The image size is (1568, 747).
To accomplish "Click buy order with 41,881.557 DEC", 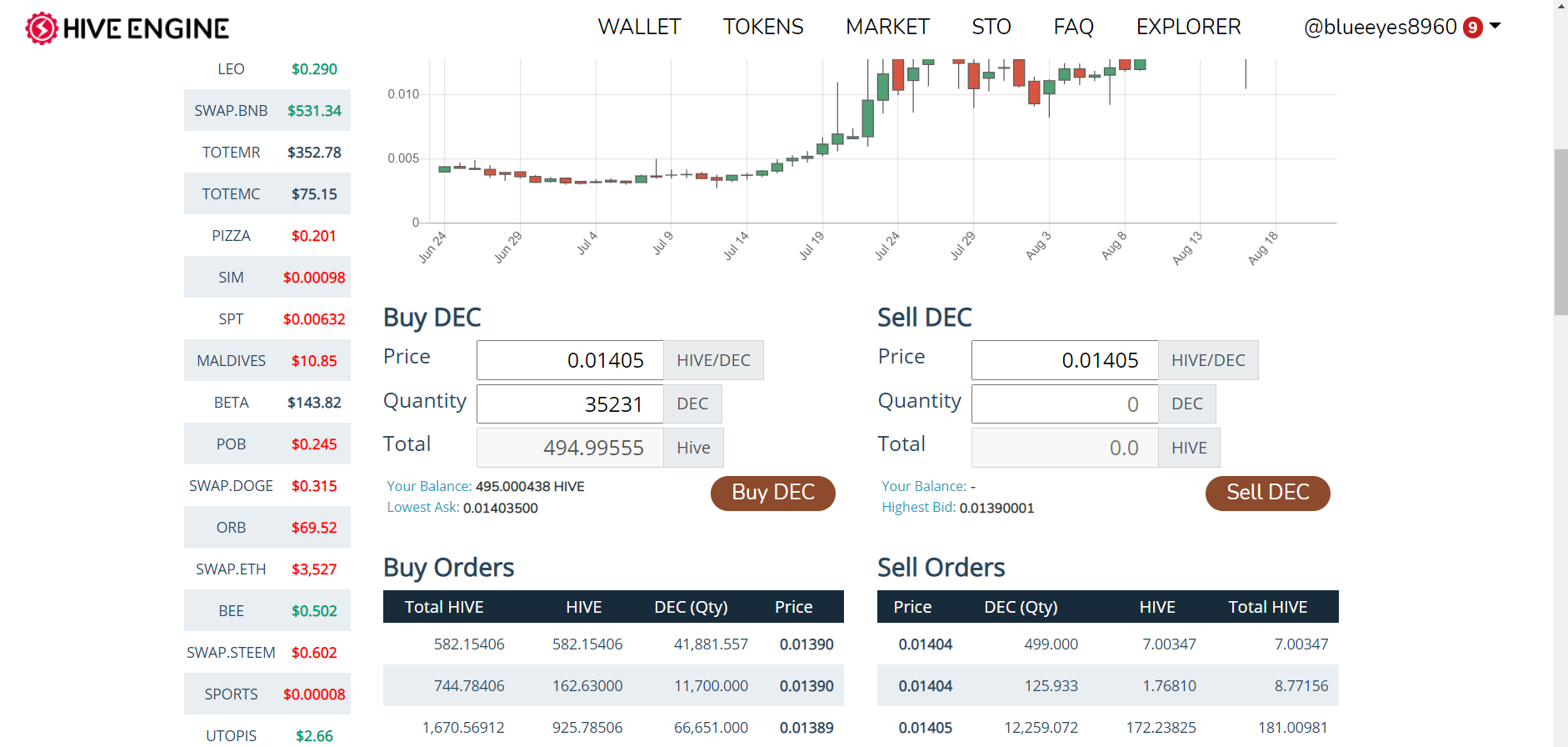I will 613,644.
